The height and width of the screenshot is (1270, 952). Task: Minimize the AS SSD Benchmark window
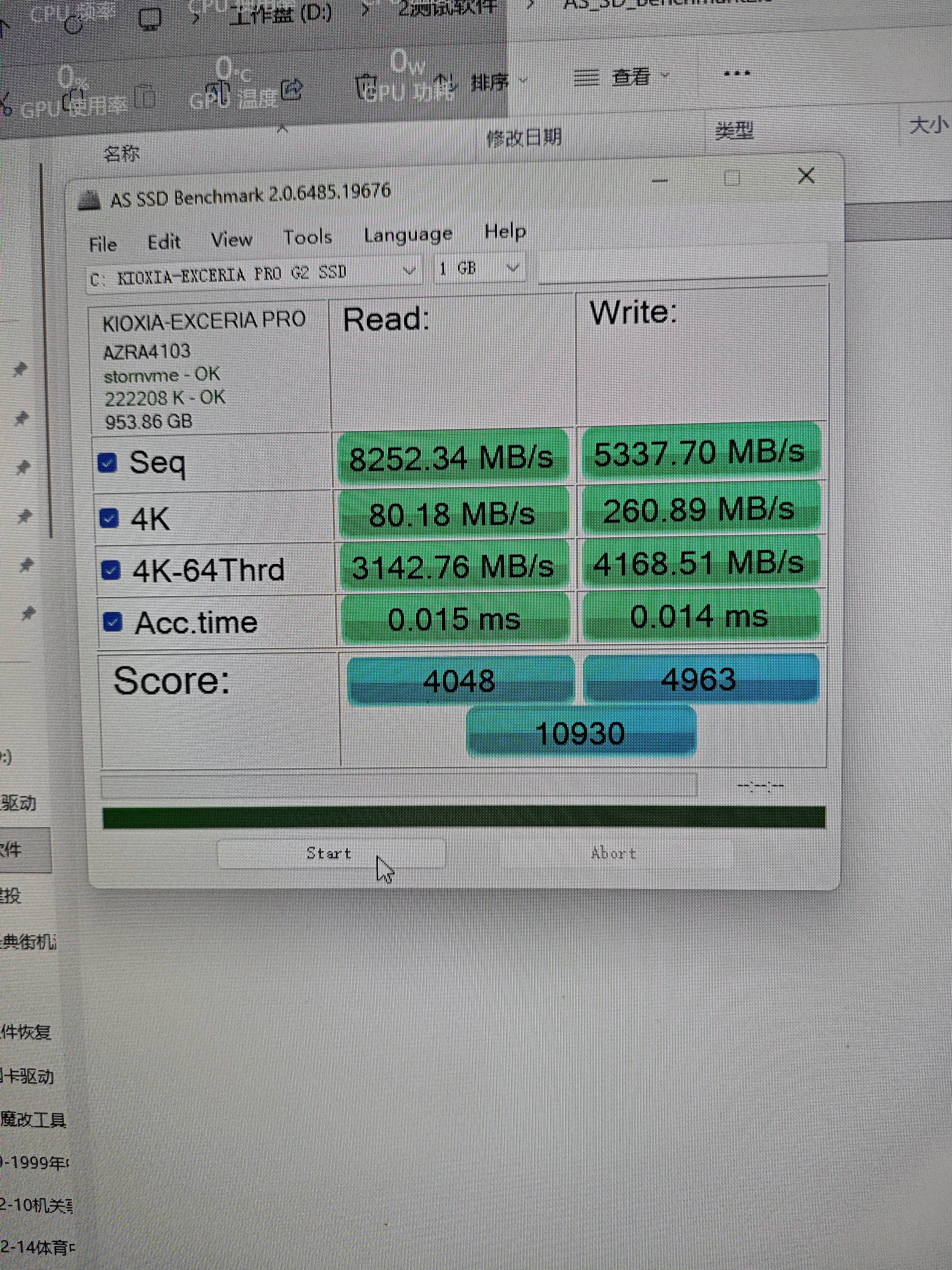[x=660, y=181]
